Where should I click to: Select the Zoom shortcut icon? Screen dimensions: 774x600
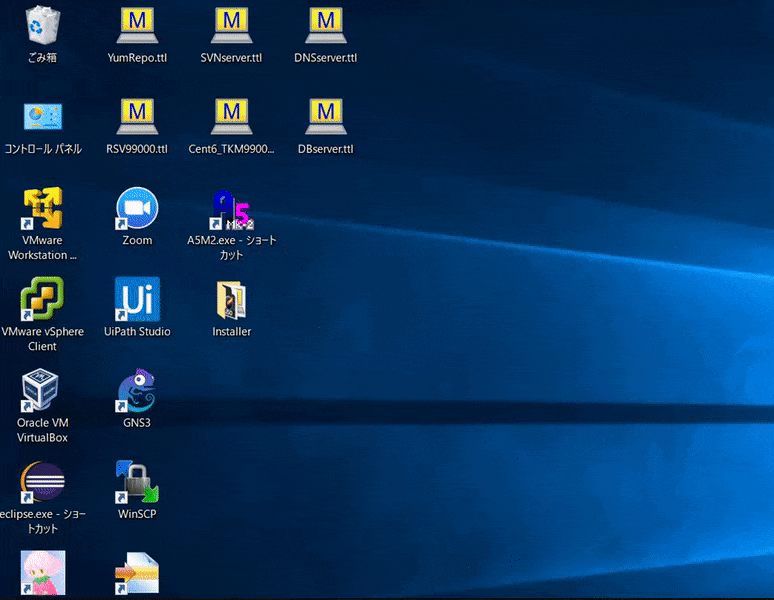point(137,208)
